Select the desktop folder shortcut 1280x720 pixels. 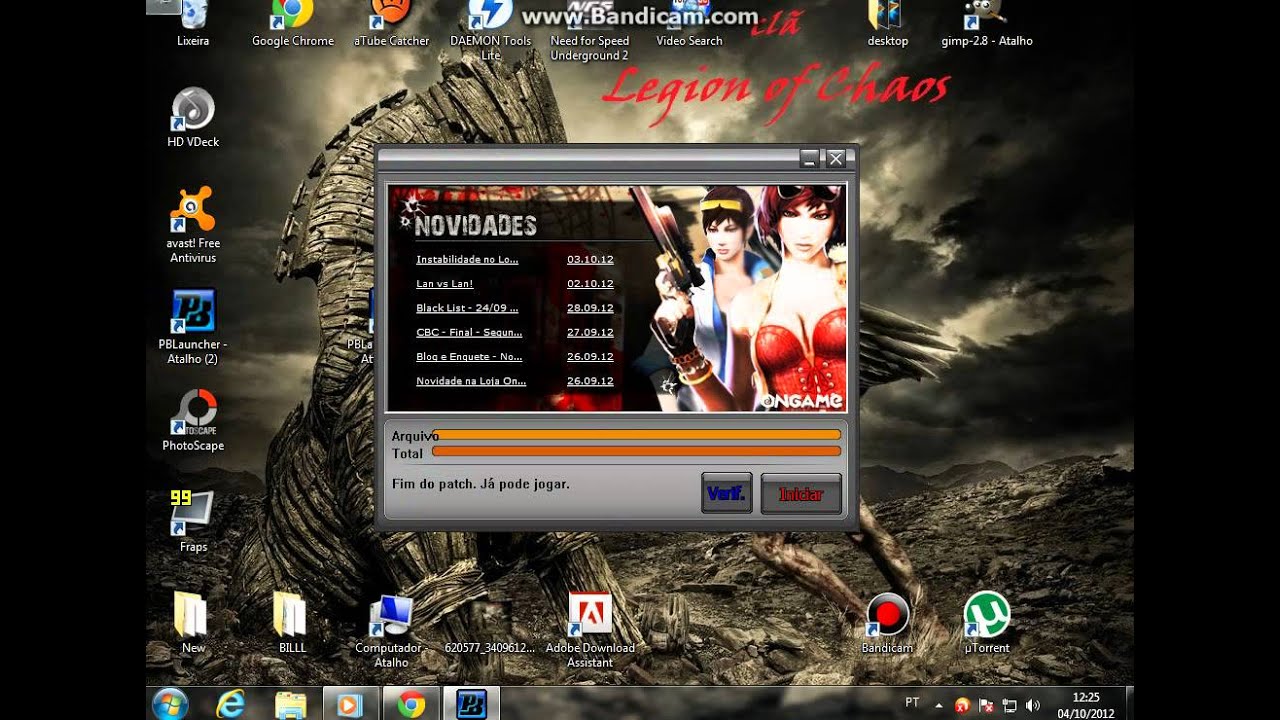(888, 22)
